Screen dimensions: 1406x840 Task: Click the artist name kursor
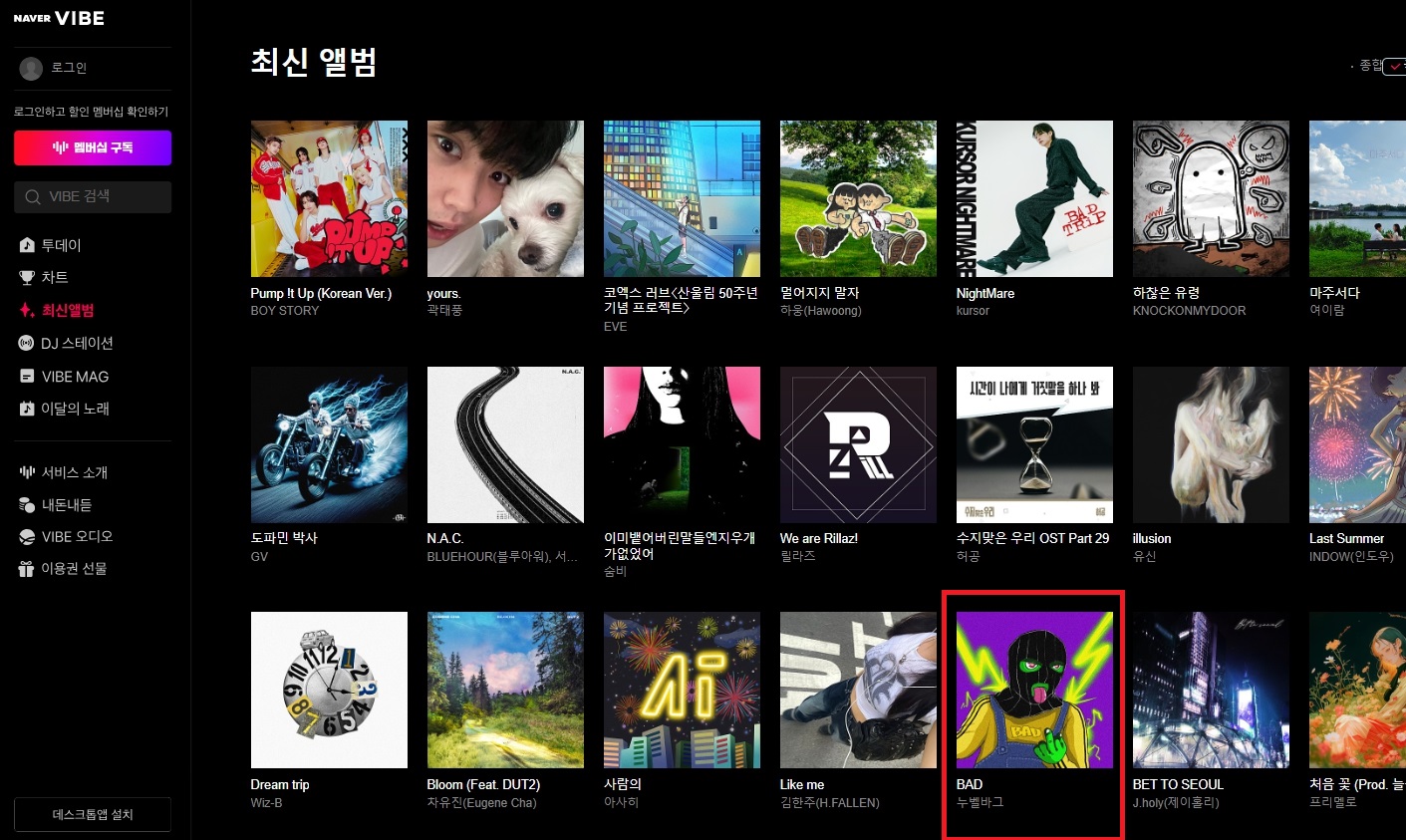click(x=973, y=311)
